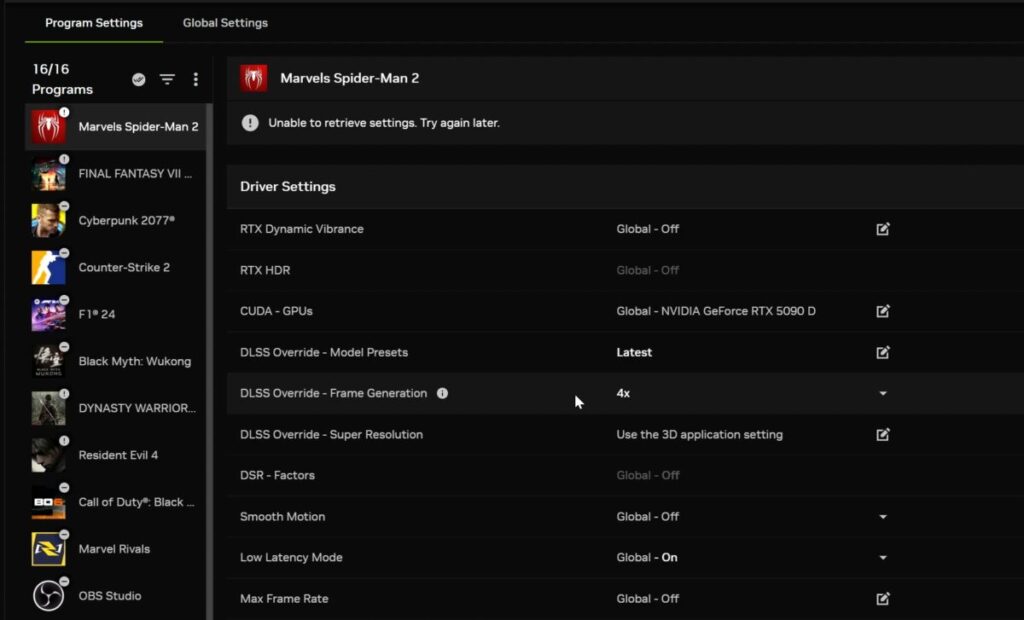Viewport: 1024px width, 620px height.
Task: Select the DYNASTY WARRIORS program thumbnail
Action: [x=48, y=408]
